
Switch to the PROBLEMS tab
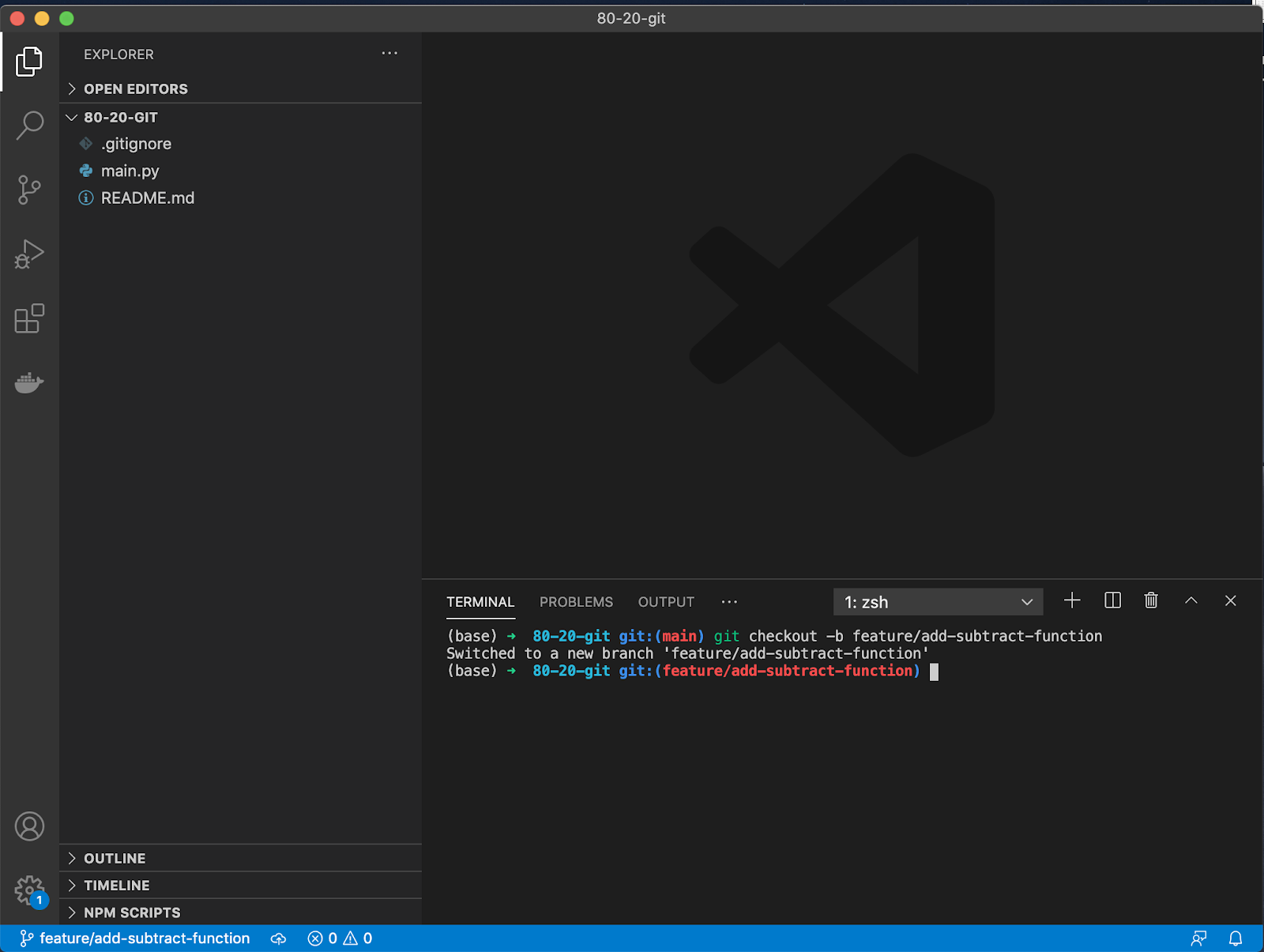click(x=576, y=602)
